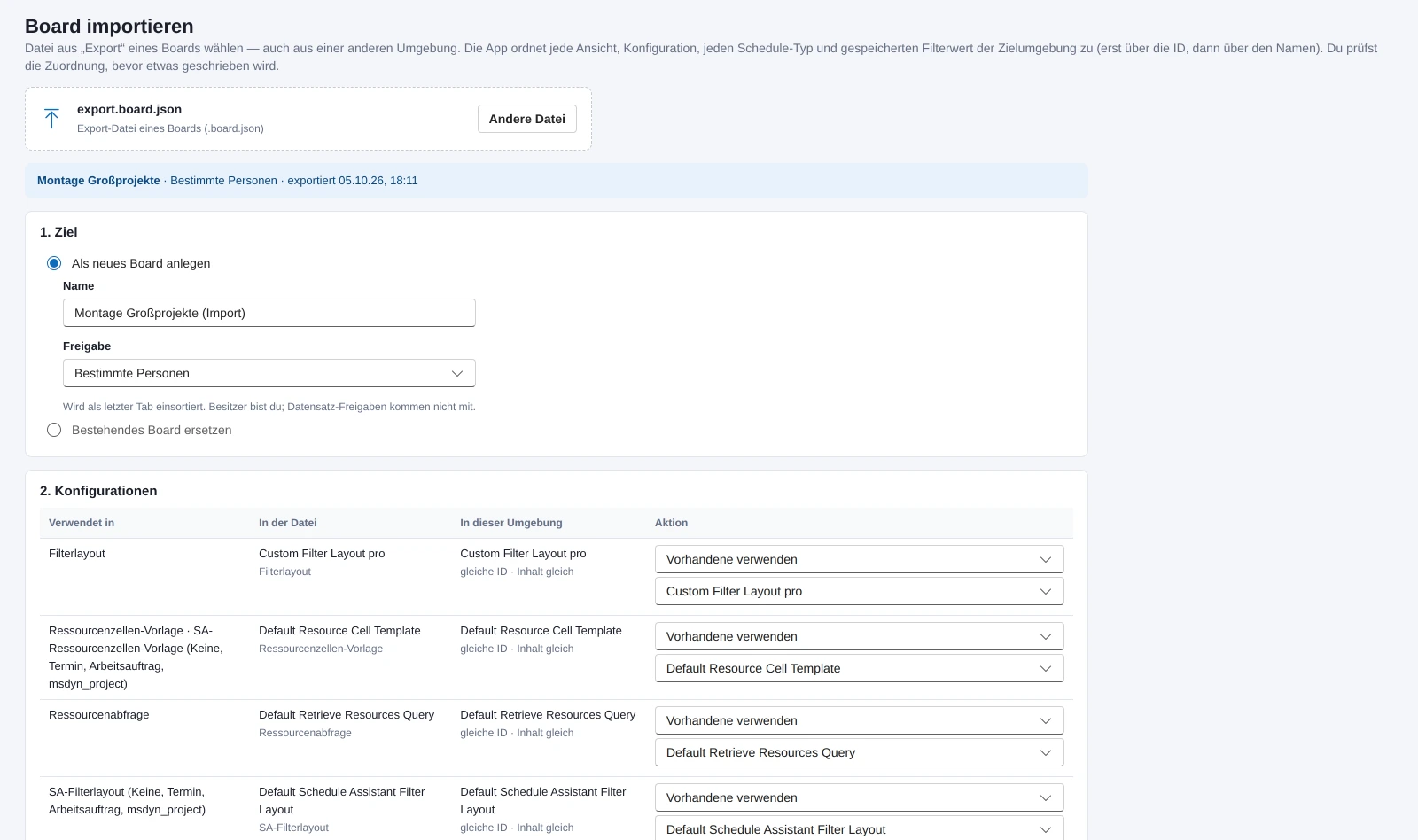This screenshot has width=1418, height=840.
Task: Click the Ressourcenabfrage cell in first column
Action: [x=98, y=715]
